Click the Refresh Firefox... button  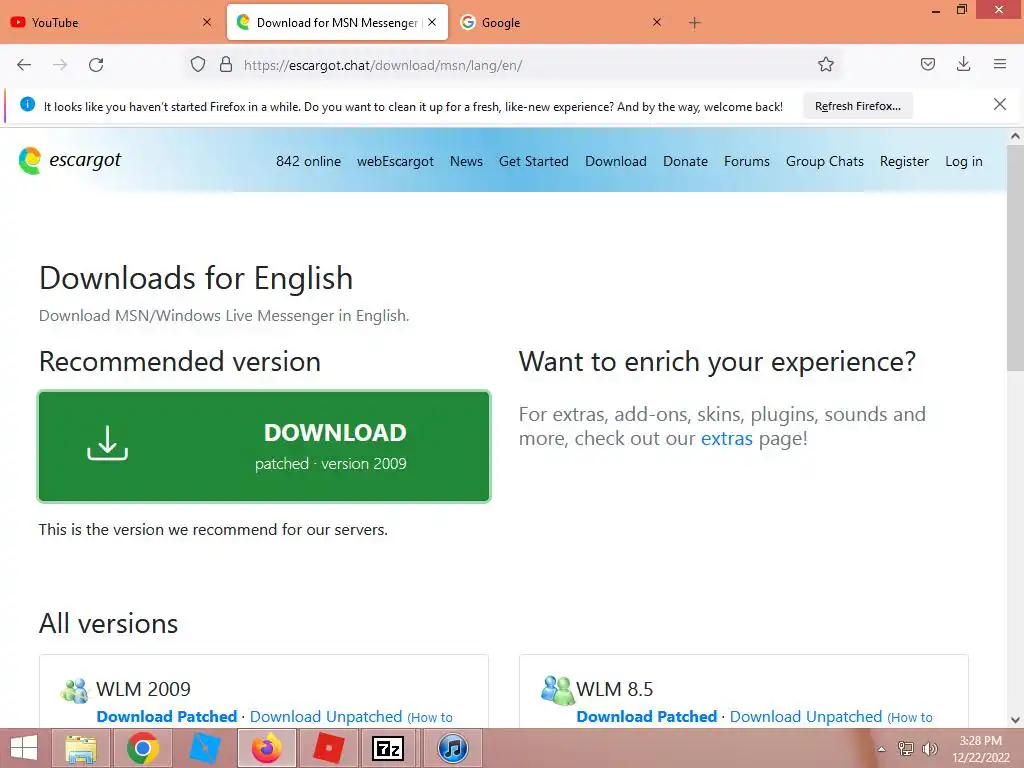[857, 106]
